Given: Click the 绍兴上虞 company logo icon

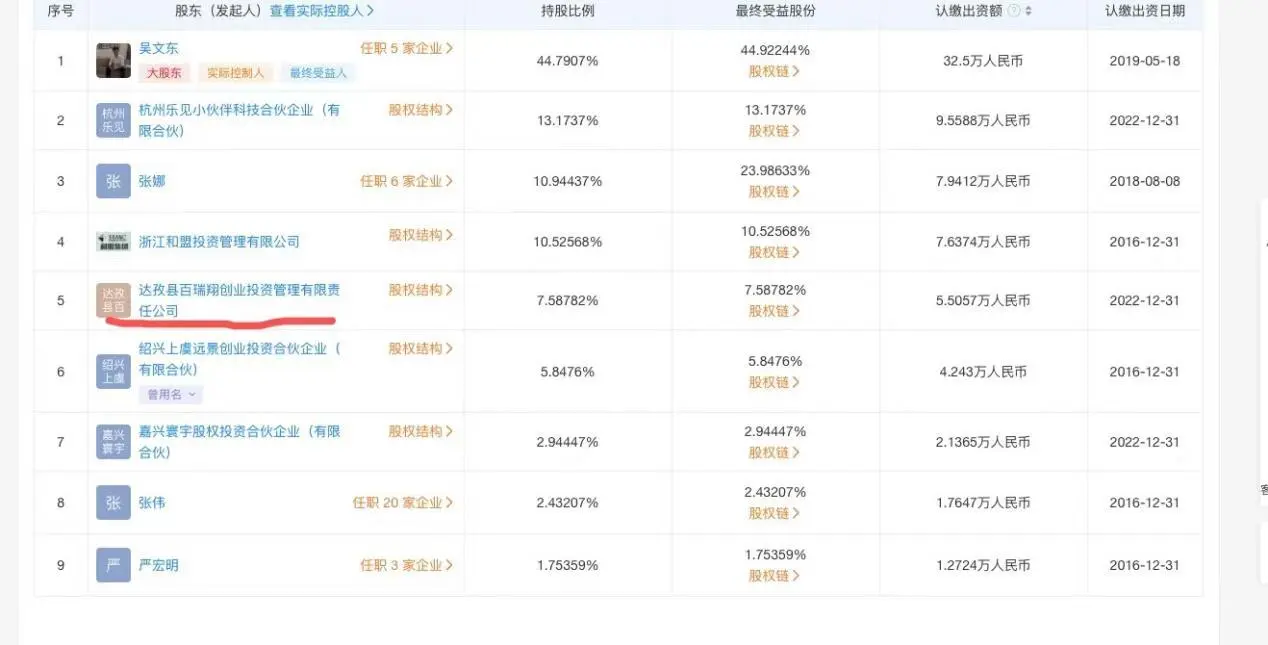Looking at the screenshot, I should coord(113,371).
